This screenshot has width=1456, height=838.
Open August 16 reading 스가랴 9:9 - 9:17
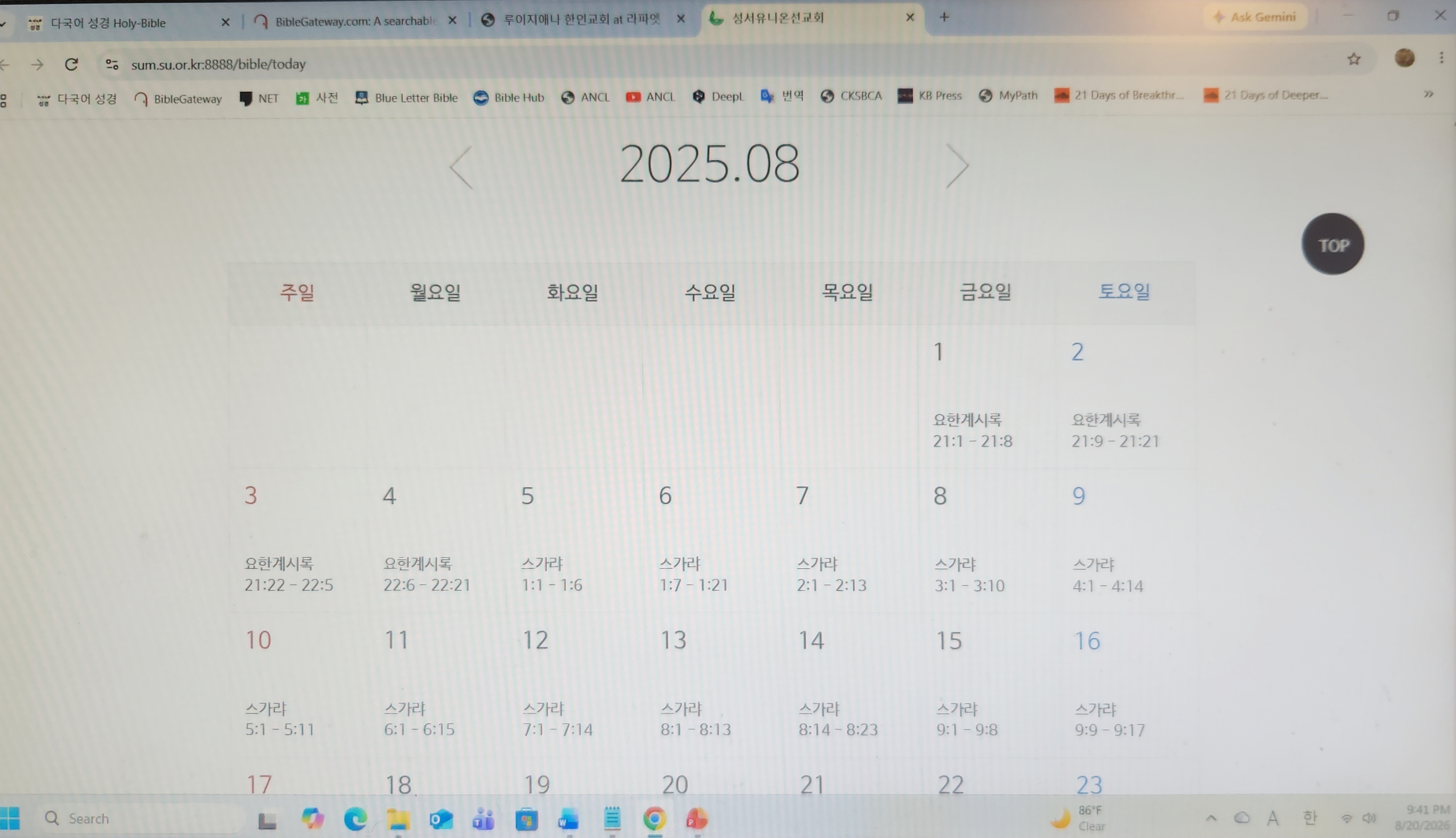point(1109,719)
